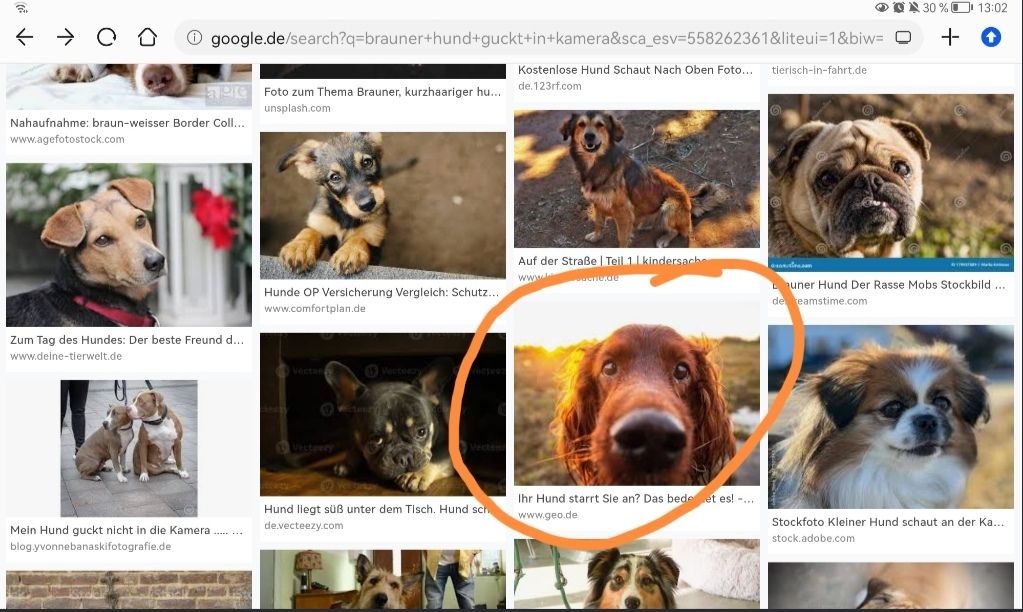Tap the browser forward arrow
This screenshot has height=612, width=1023.
(66, 38)
